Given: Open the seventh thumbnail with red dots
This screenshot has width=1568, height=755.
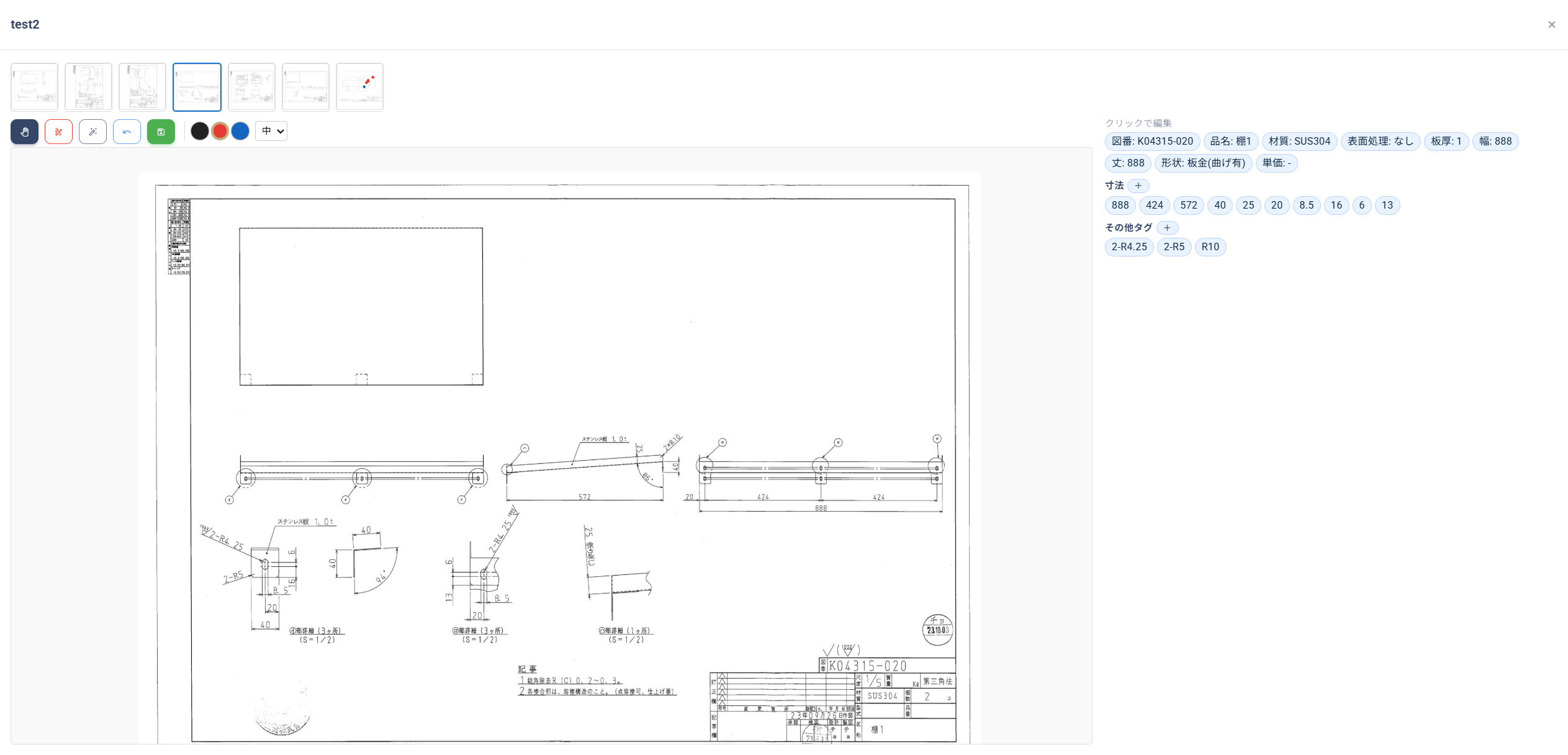Looking at the screenshot, I should [x=359, y=87].
